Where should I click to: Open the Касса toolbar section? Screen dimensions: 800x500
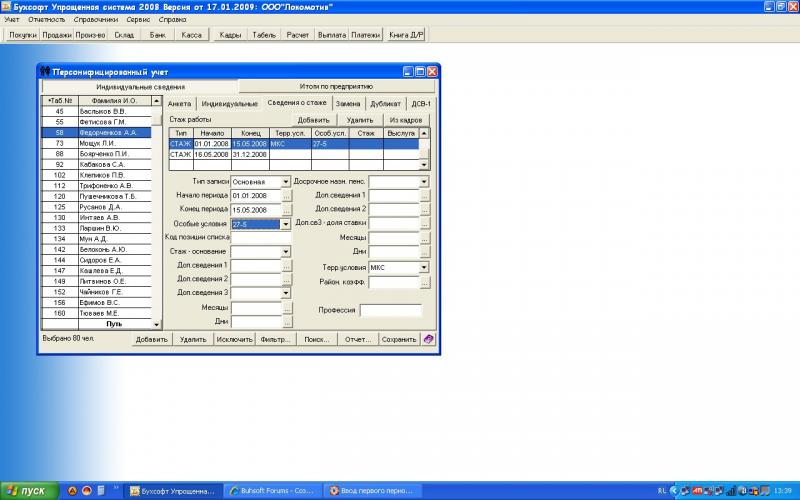(192, 35)
